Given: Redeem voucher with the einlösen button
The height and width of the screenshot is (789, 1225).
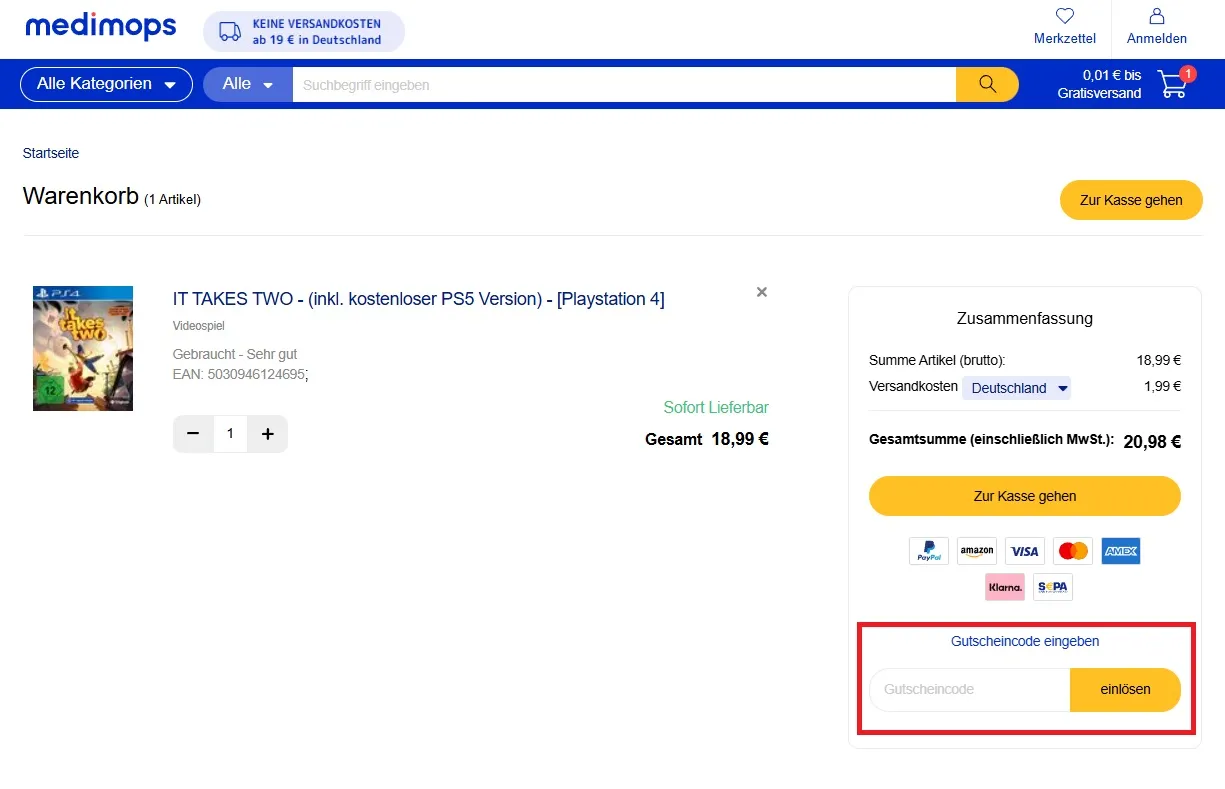Looking at the screenshot, I should click(x=1125, y=690).
